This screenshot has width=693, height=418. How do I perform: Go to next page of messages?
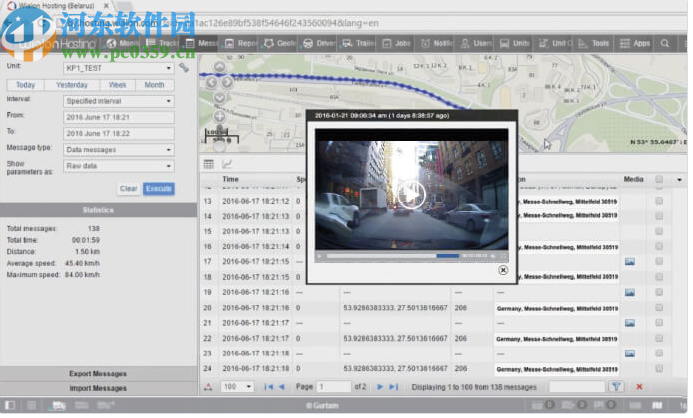click(x=380, y=387)
